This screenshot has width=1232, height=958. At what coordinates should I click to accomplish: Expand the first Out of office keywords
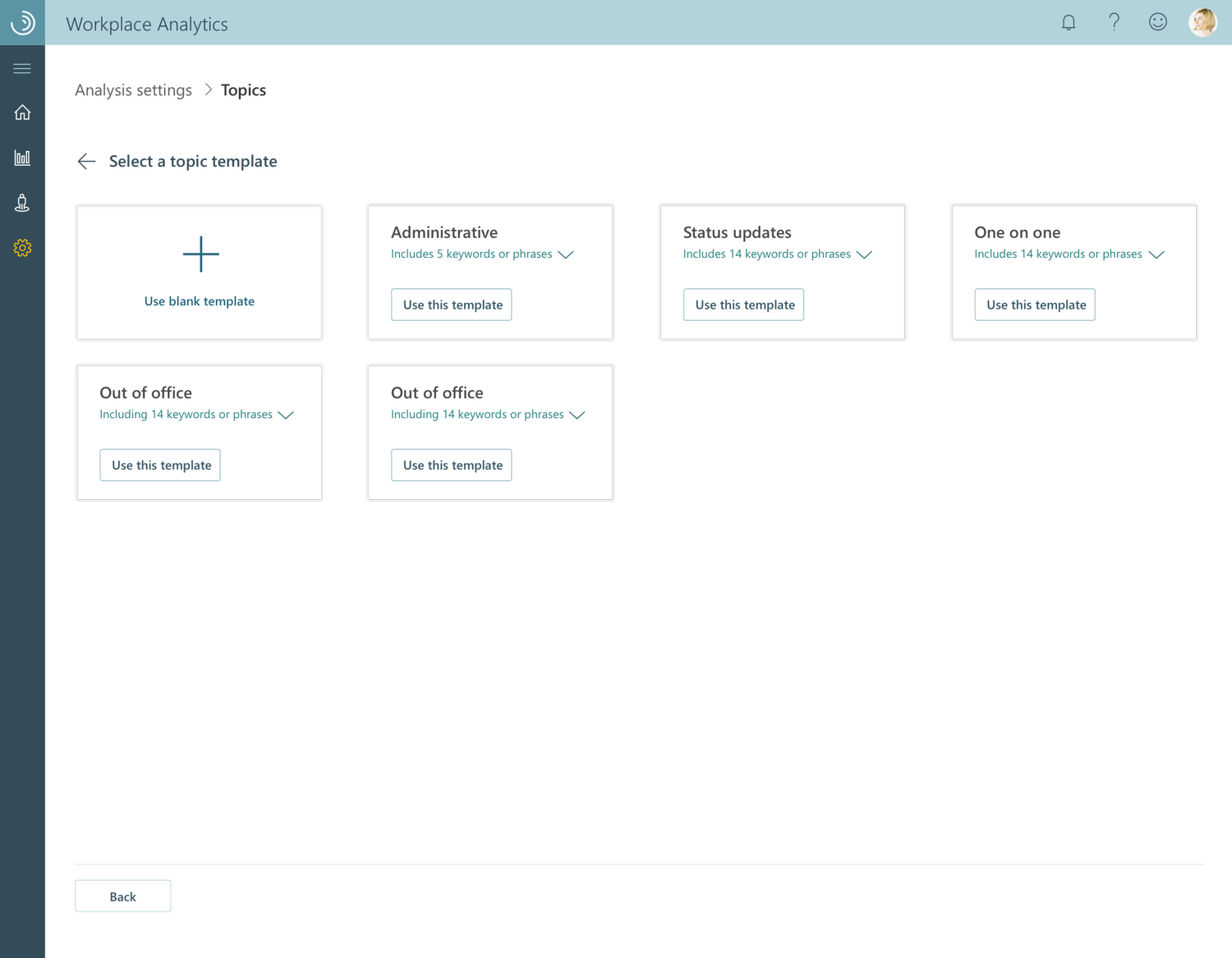coord(286,415)
